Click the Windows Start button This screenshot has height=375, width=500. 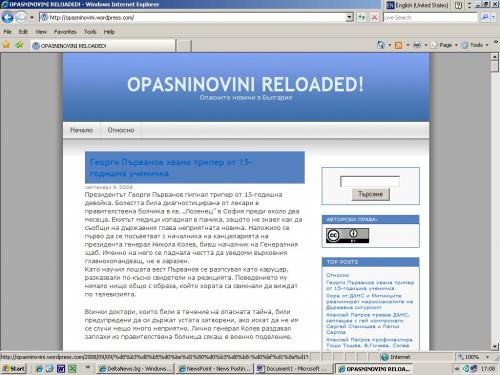coord(13,368)
